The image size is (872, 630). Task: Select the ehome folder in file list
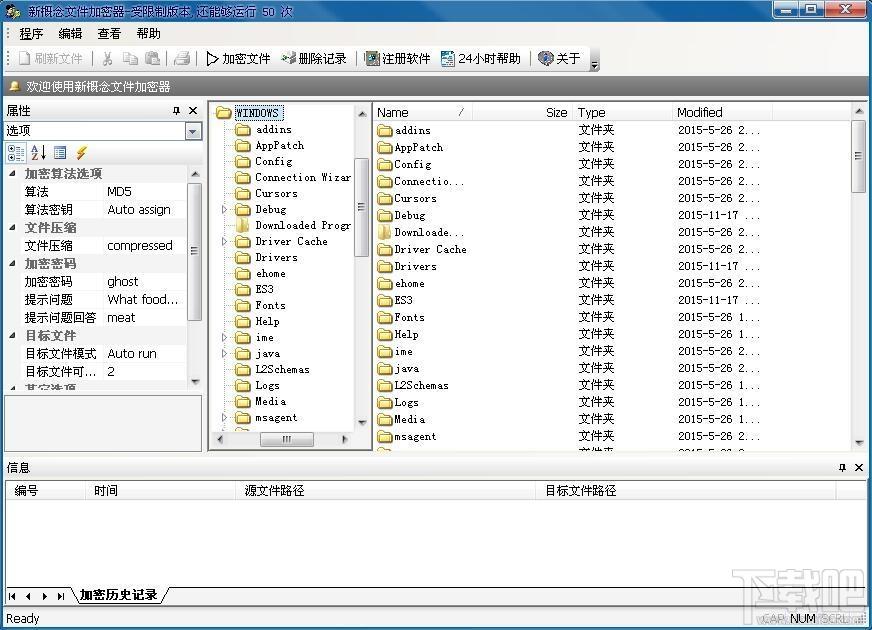coord(410,284)
